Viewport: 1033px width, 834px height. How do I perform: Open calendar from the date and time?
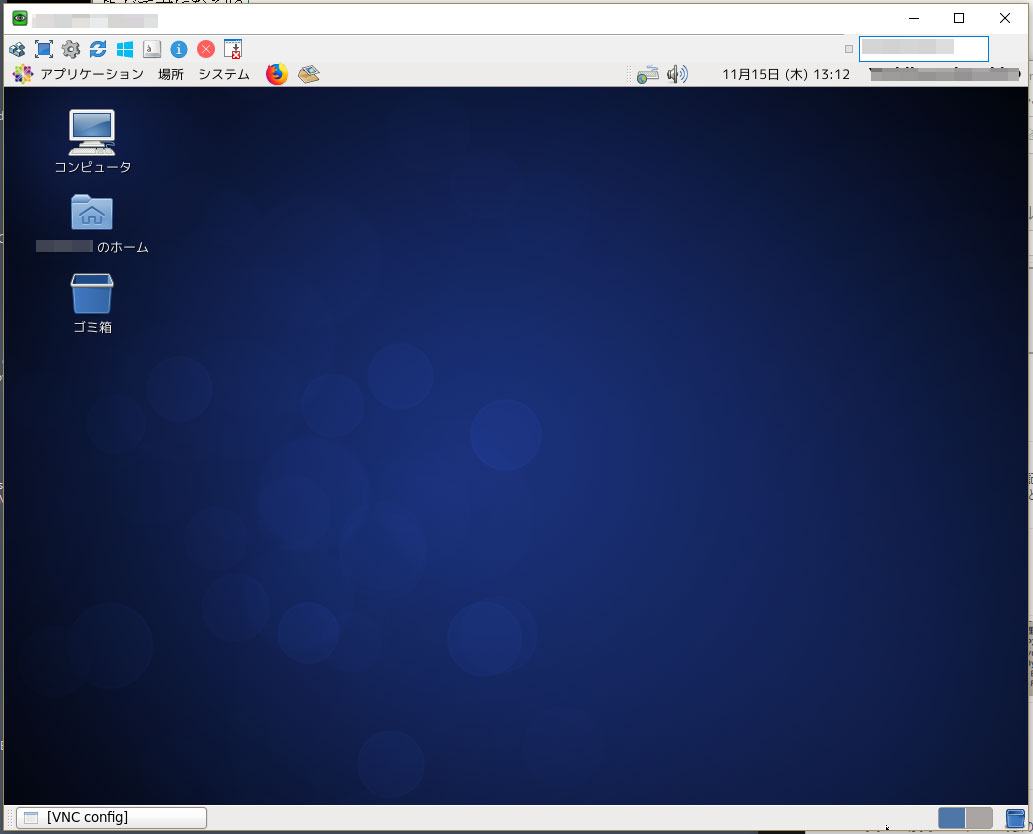coord(785,74)
